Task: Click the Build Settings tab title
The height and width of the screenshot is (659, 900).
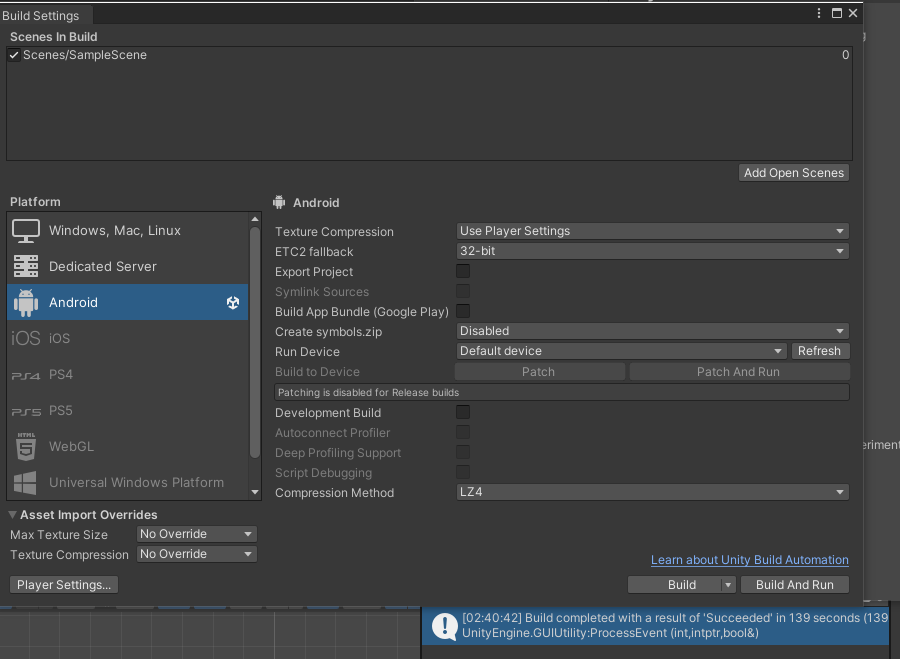Action: 41,15
